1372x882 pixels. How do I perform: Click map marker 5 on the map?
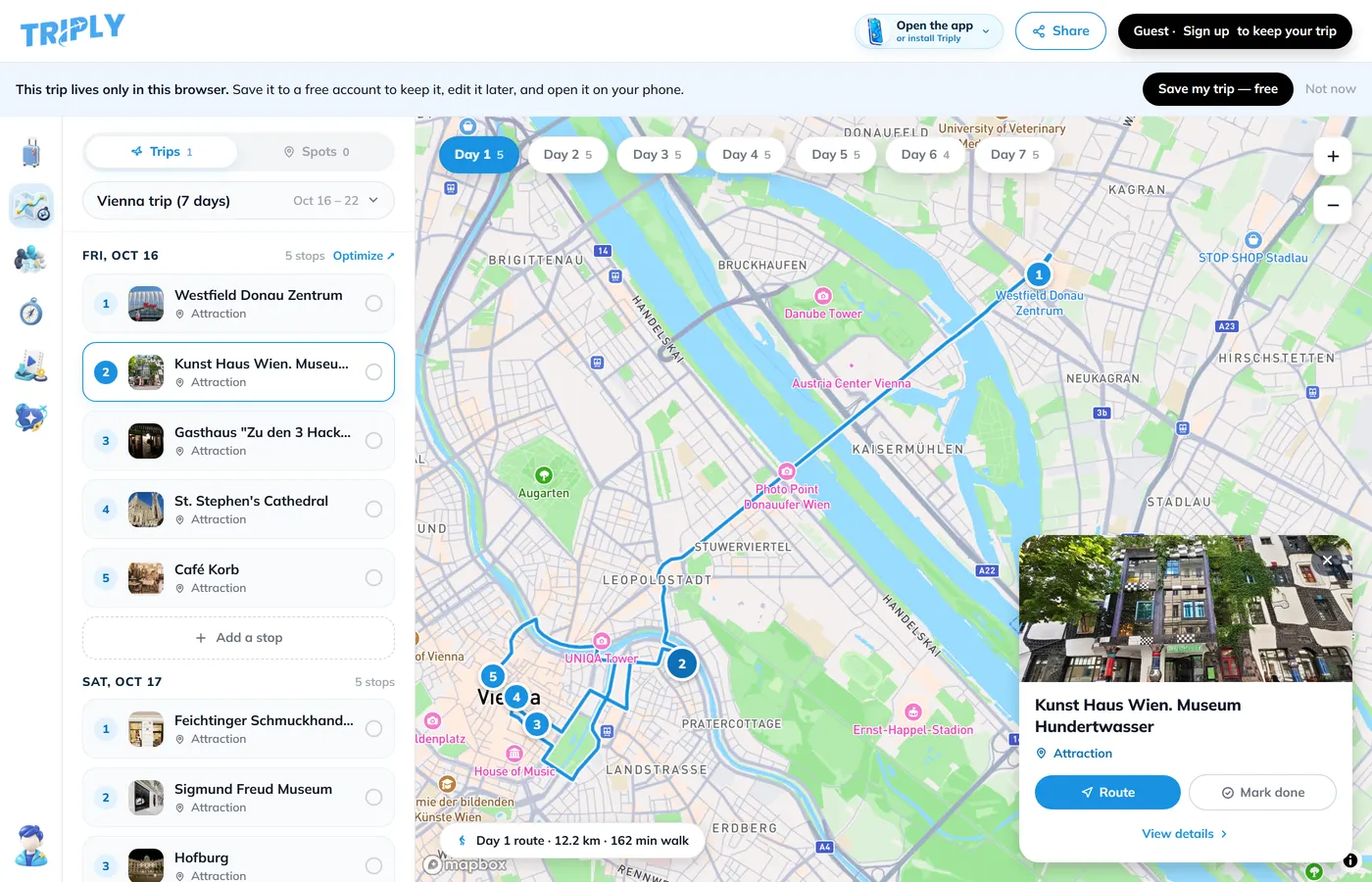coord(493,676)
